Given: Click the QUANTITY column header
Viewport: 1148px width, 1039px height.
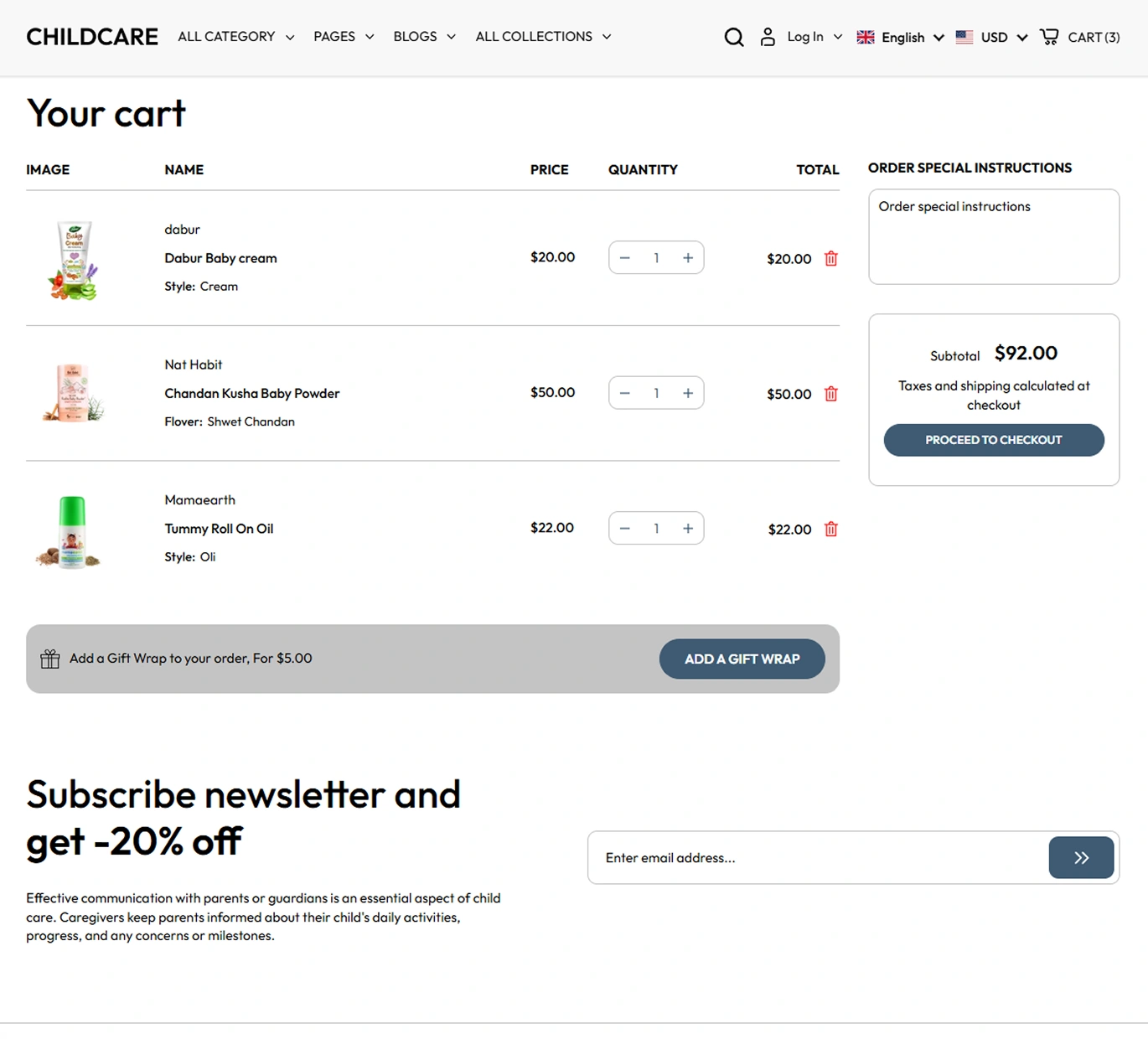Looking at the screenshot, I should [643, 169].
